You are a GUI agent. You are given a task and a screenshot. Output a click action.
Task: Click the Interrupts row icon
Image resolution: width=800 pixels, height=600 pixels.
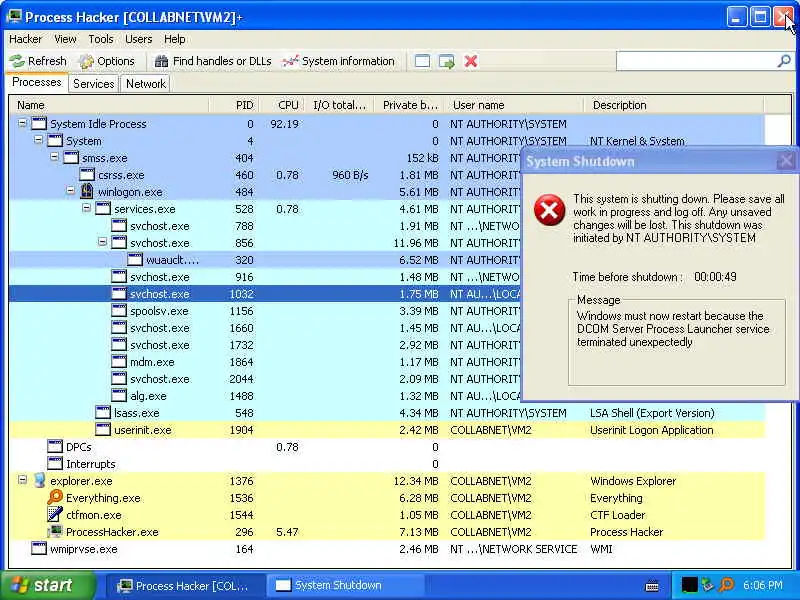point(55,463)
